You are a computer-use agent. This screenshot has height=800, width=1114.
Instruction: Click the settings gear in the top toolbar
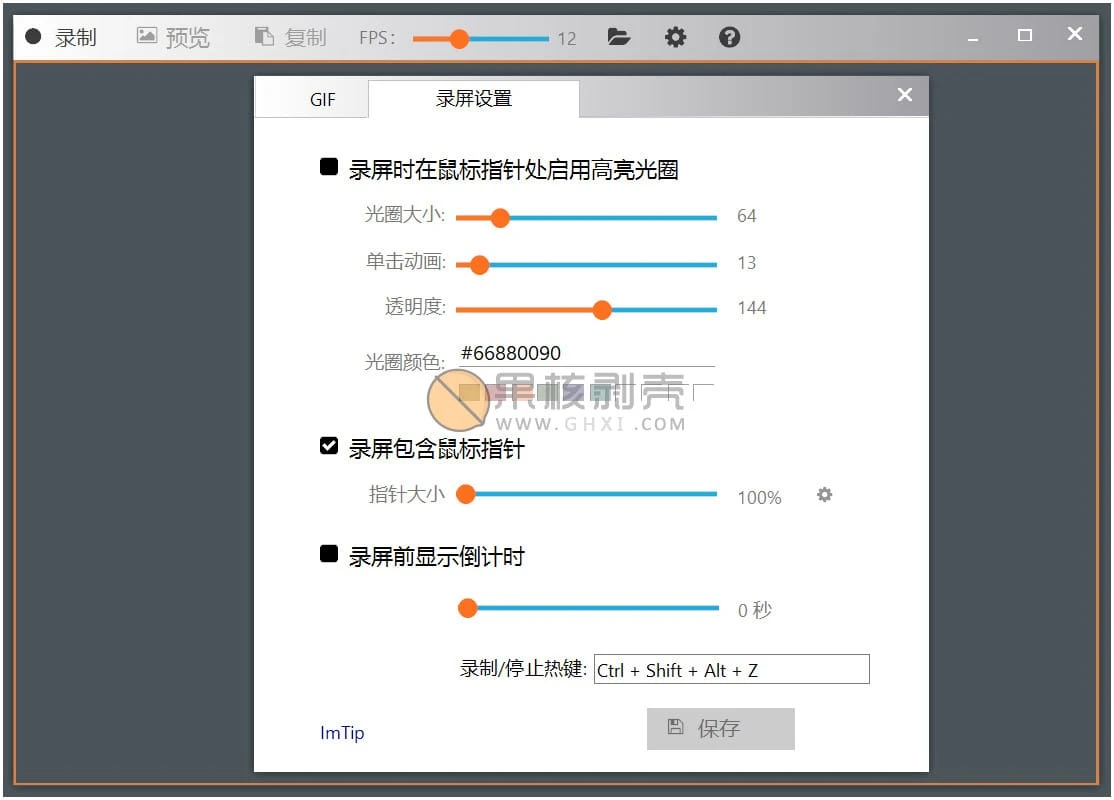[676, 38]
